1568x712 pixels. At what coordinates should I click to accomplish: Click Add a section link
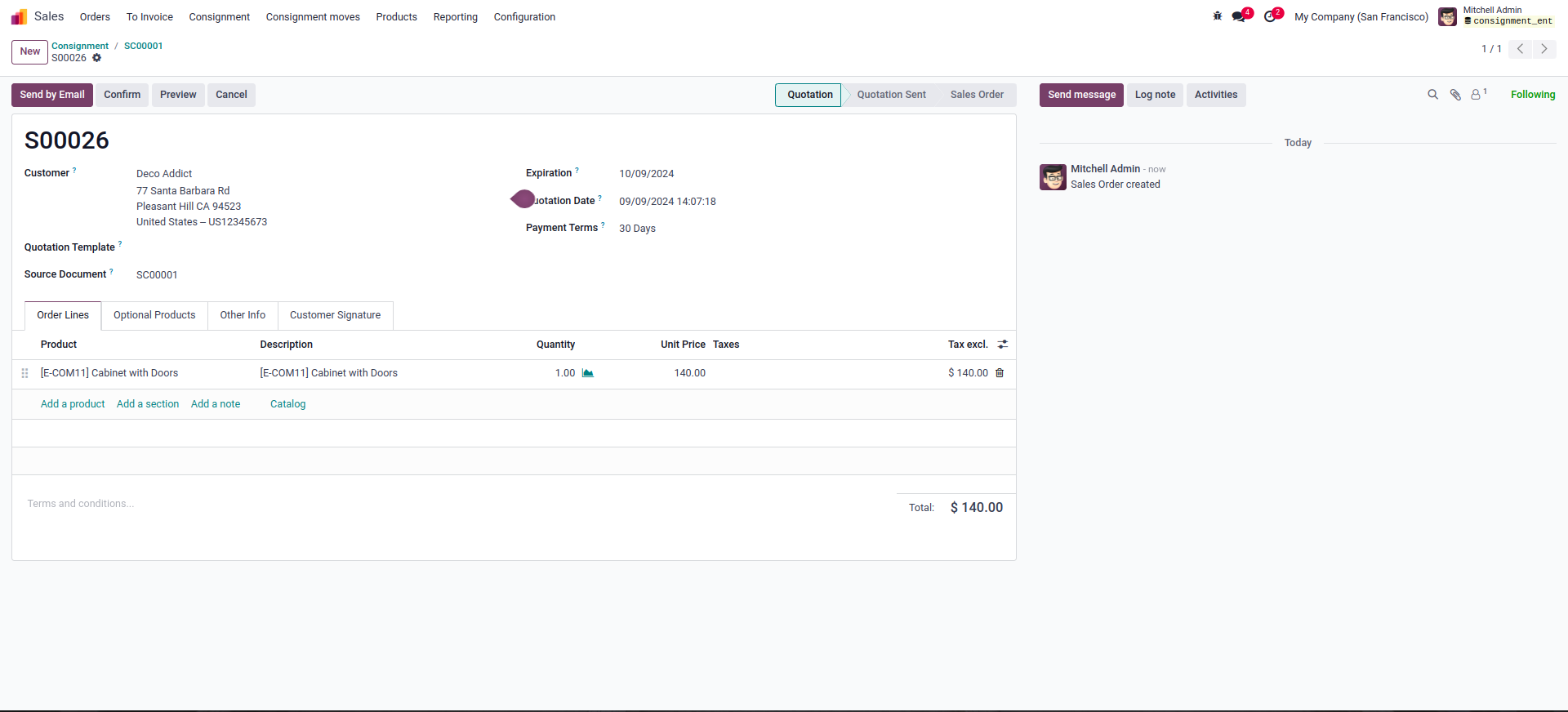tap(148, 404)
